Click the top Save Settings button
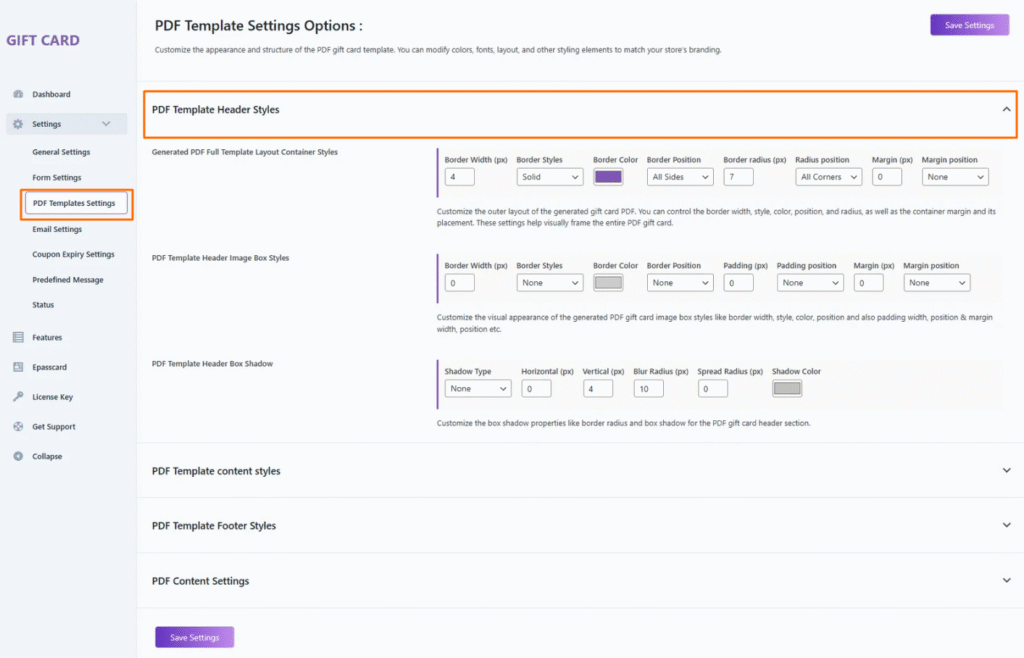 point(969,26)
